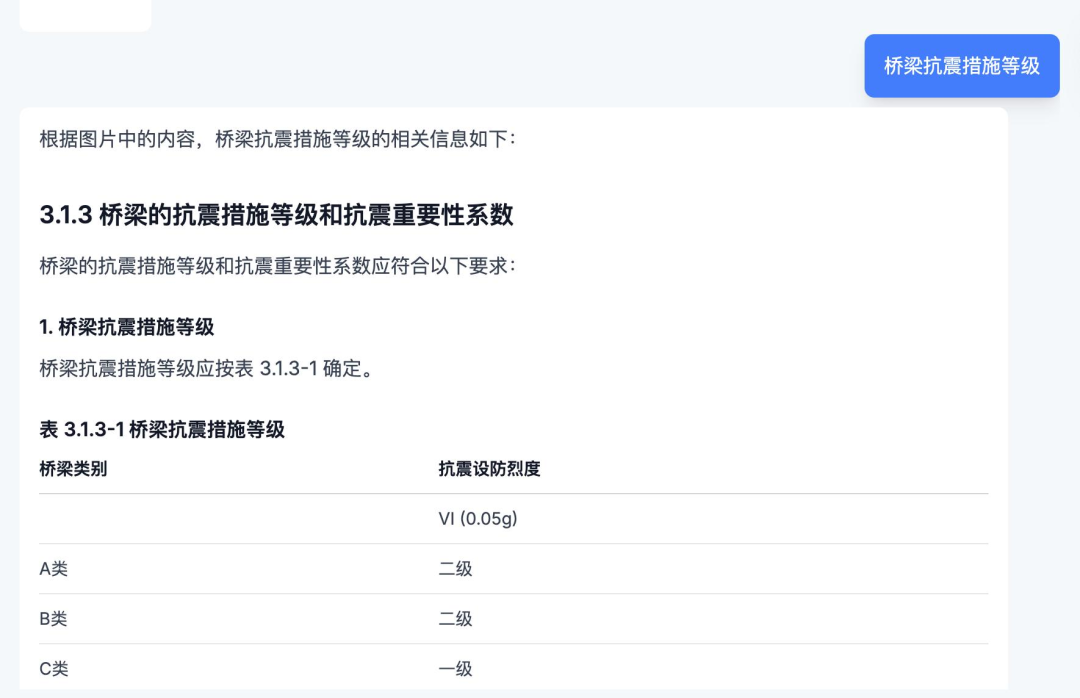
Task: Click heading 3.1.3 桥梁的抗震措施等级和抗震重要性系数
Action: click(276, 215)
